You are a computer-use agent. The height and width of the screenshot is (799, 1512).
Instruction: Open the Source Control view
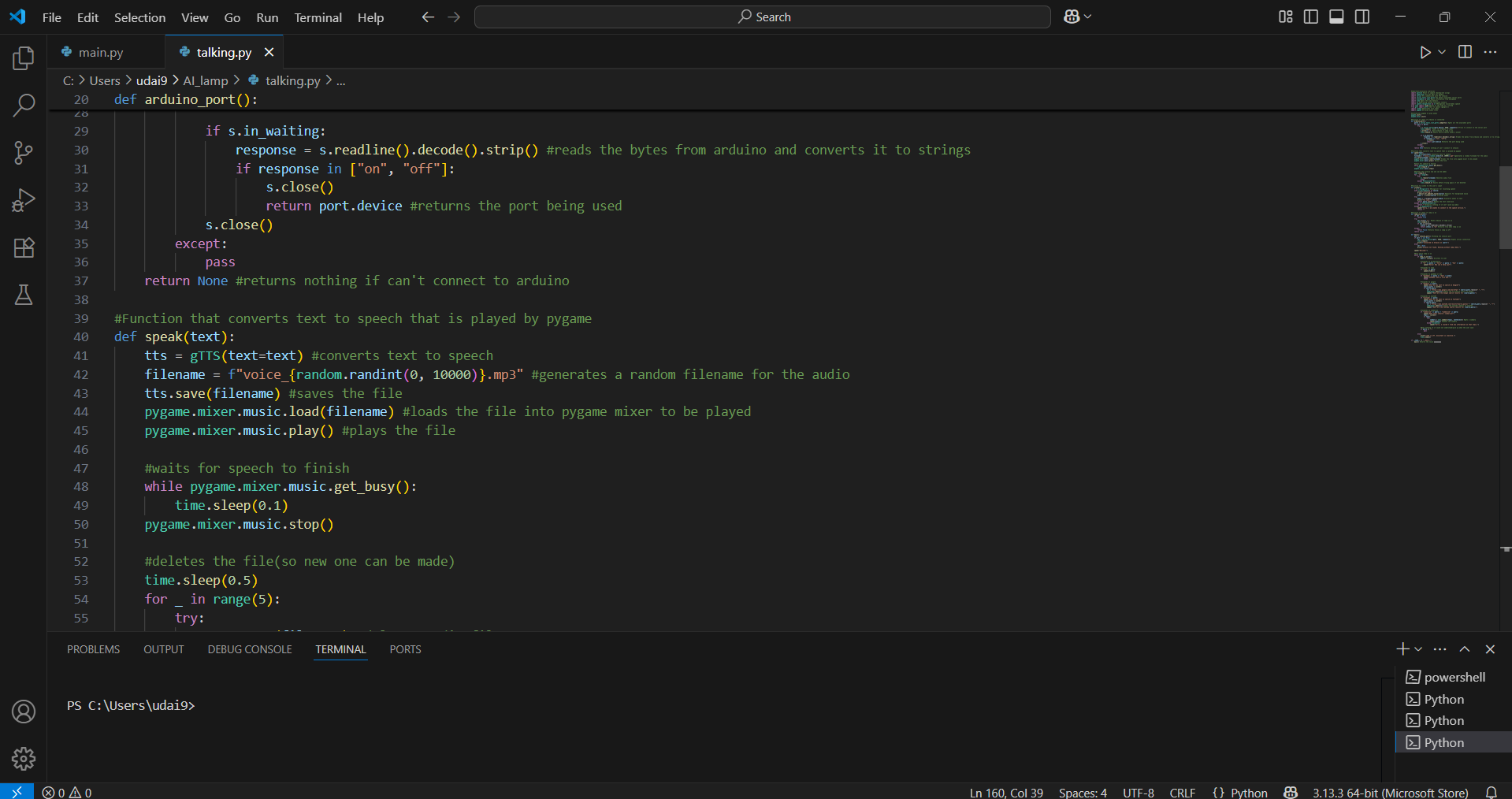tap(24, 153)
